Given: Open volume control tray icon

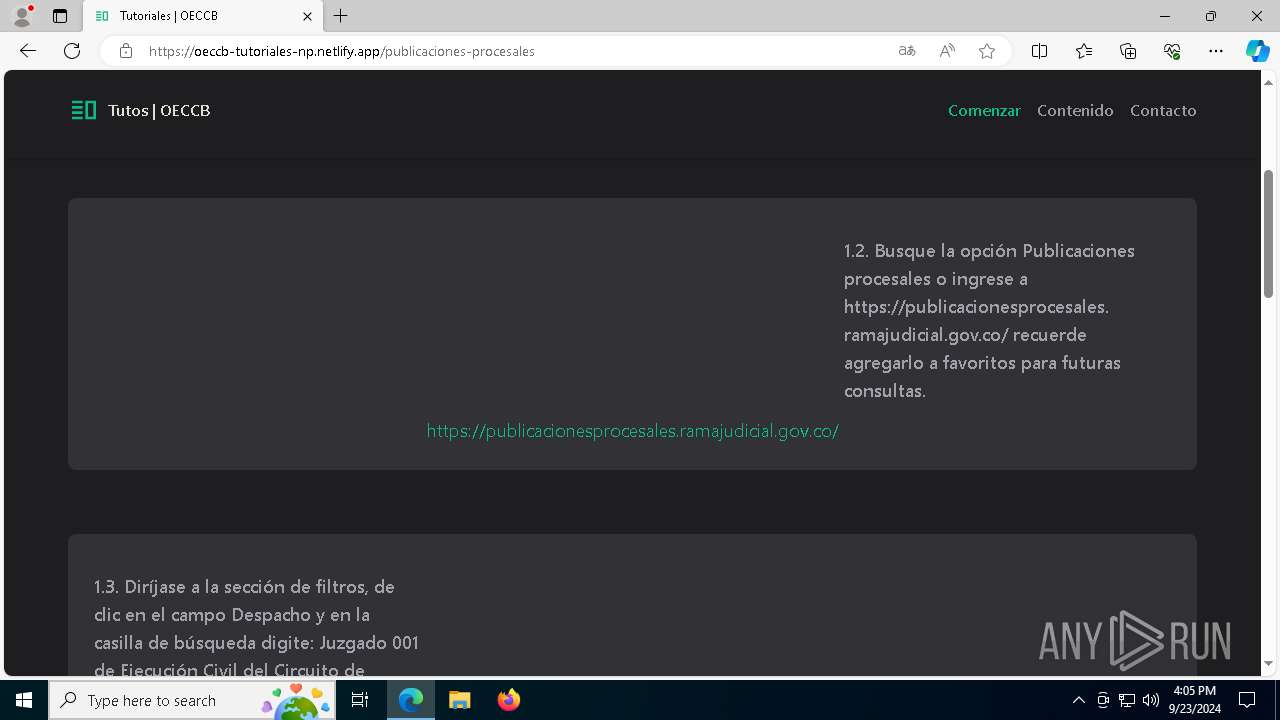Looking at the screenshot, I should [x=1151, y=700].
